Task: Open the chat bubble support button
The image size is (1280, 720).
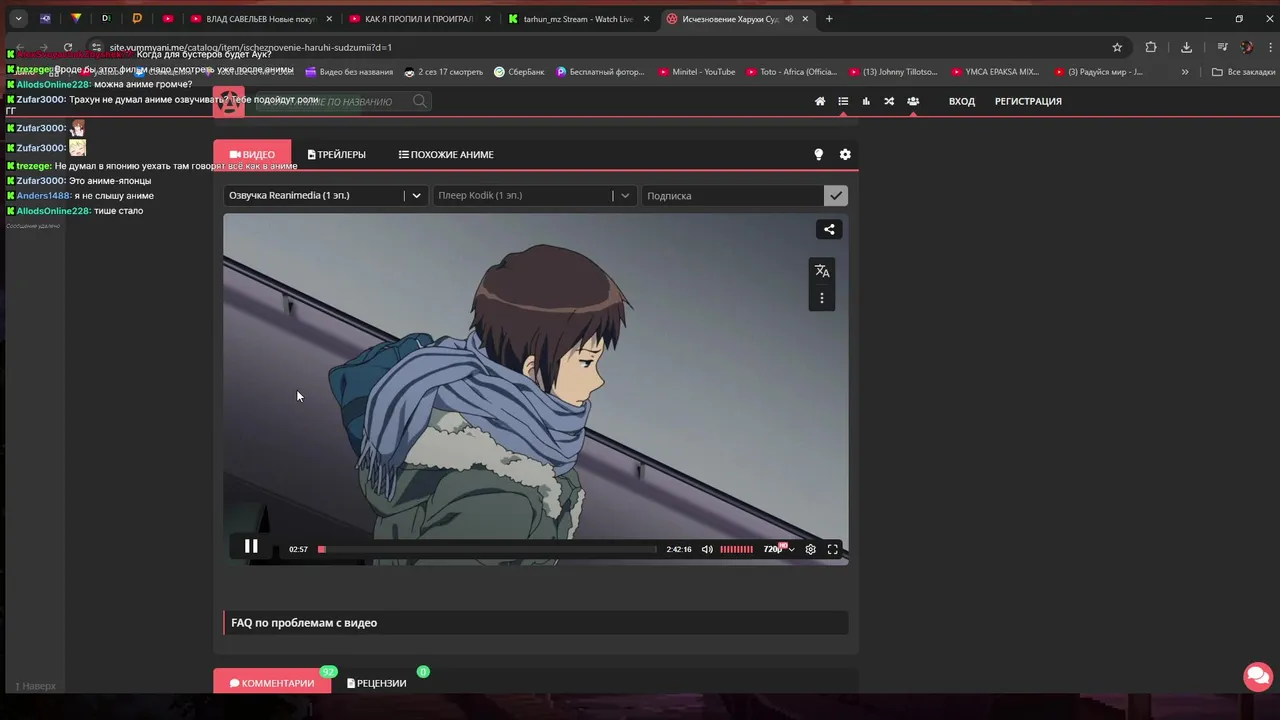Action: 1258,676
